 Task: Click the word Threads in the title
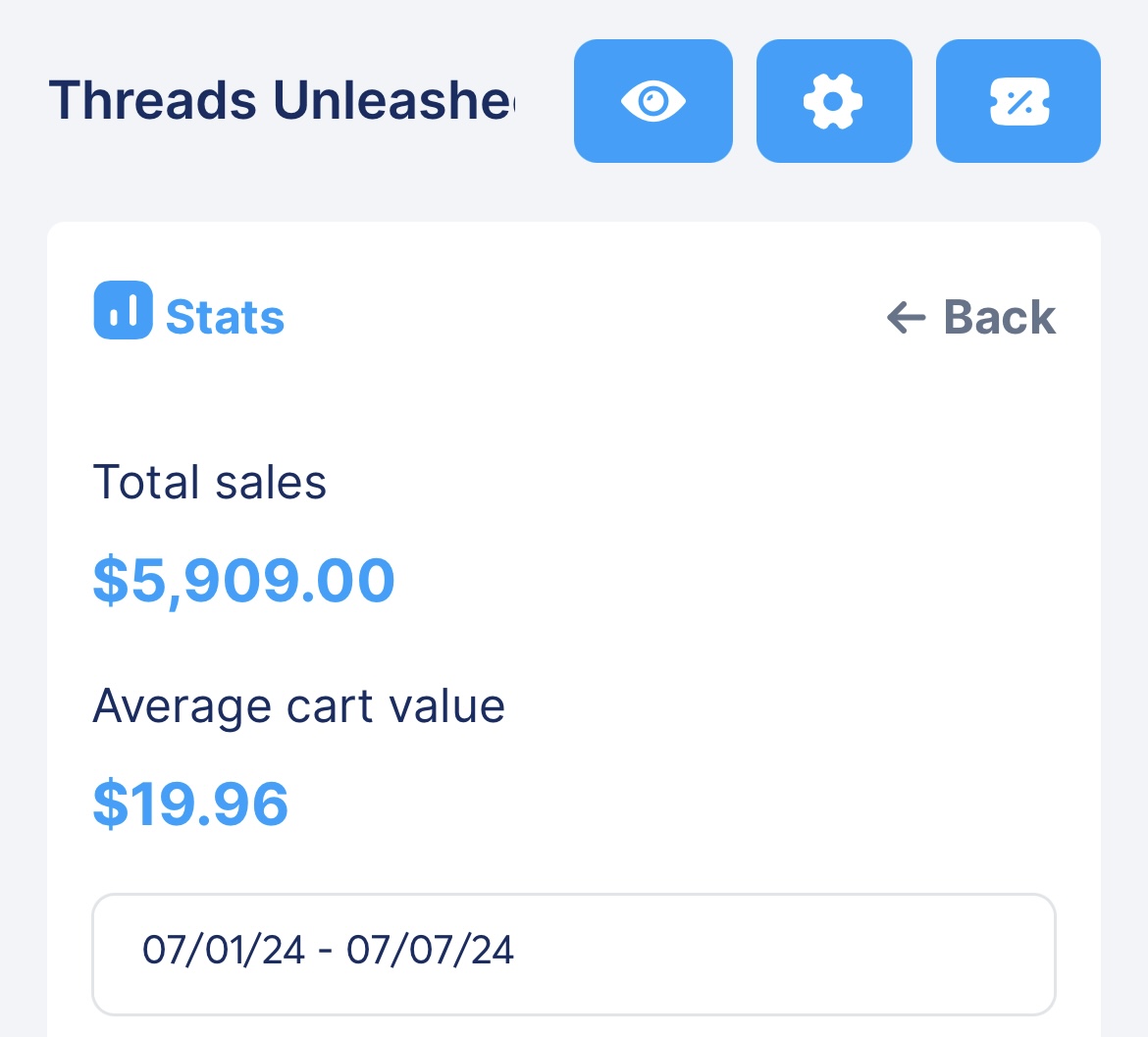click(153, 100)
